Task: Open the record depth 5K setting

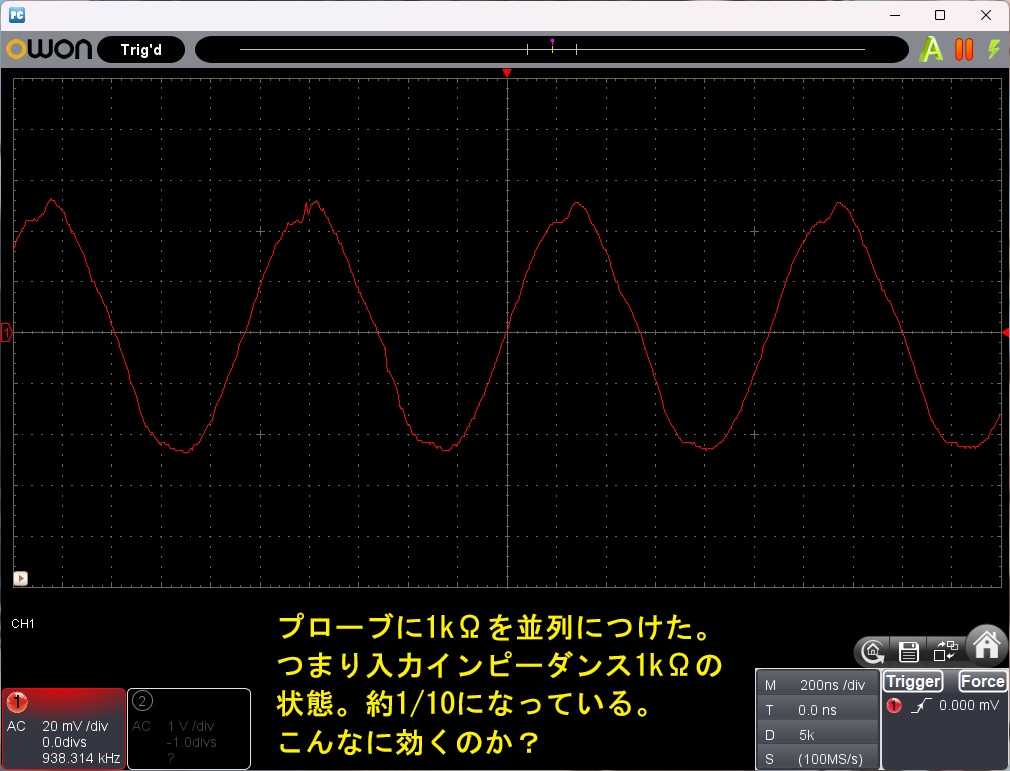Action: pos(817,735)
